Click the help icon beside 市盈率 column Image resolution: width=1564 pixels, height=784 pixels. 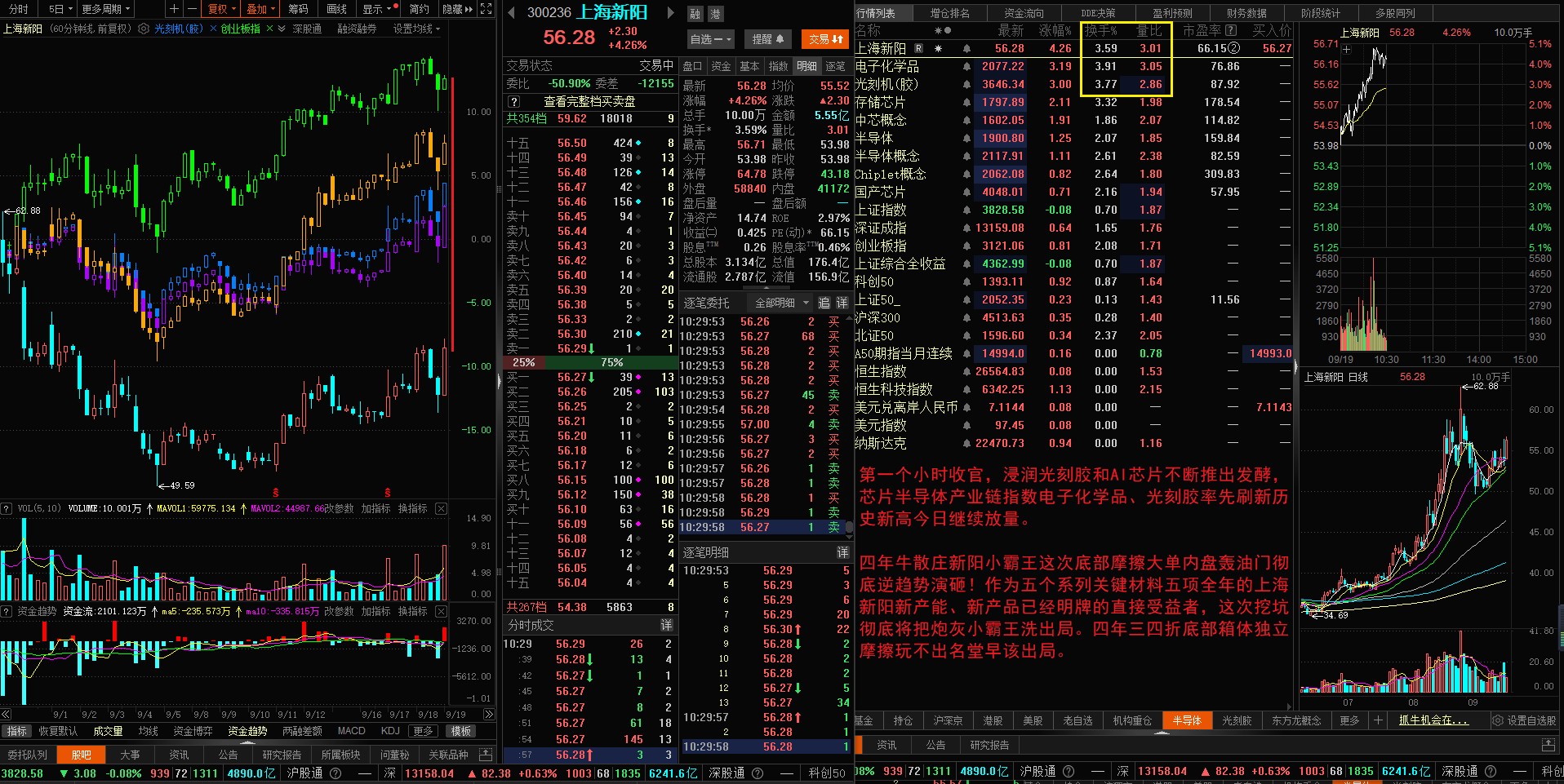coord(1231,30)
